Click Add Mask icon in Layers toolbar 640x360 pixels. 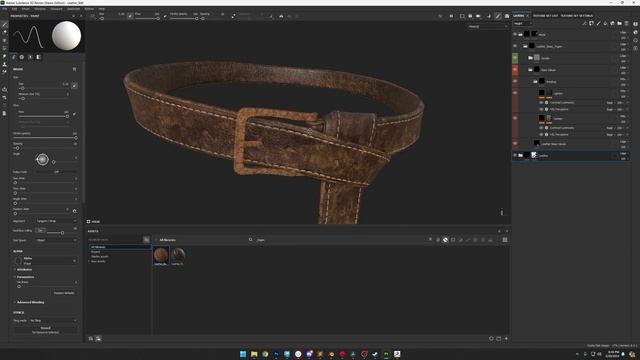[591, 24]
